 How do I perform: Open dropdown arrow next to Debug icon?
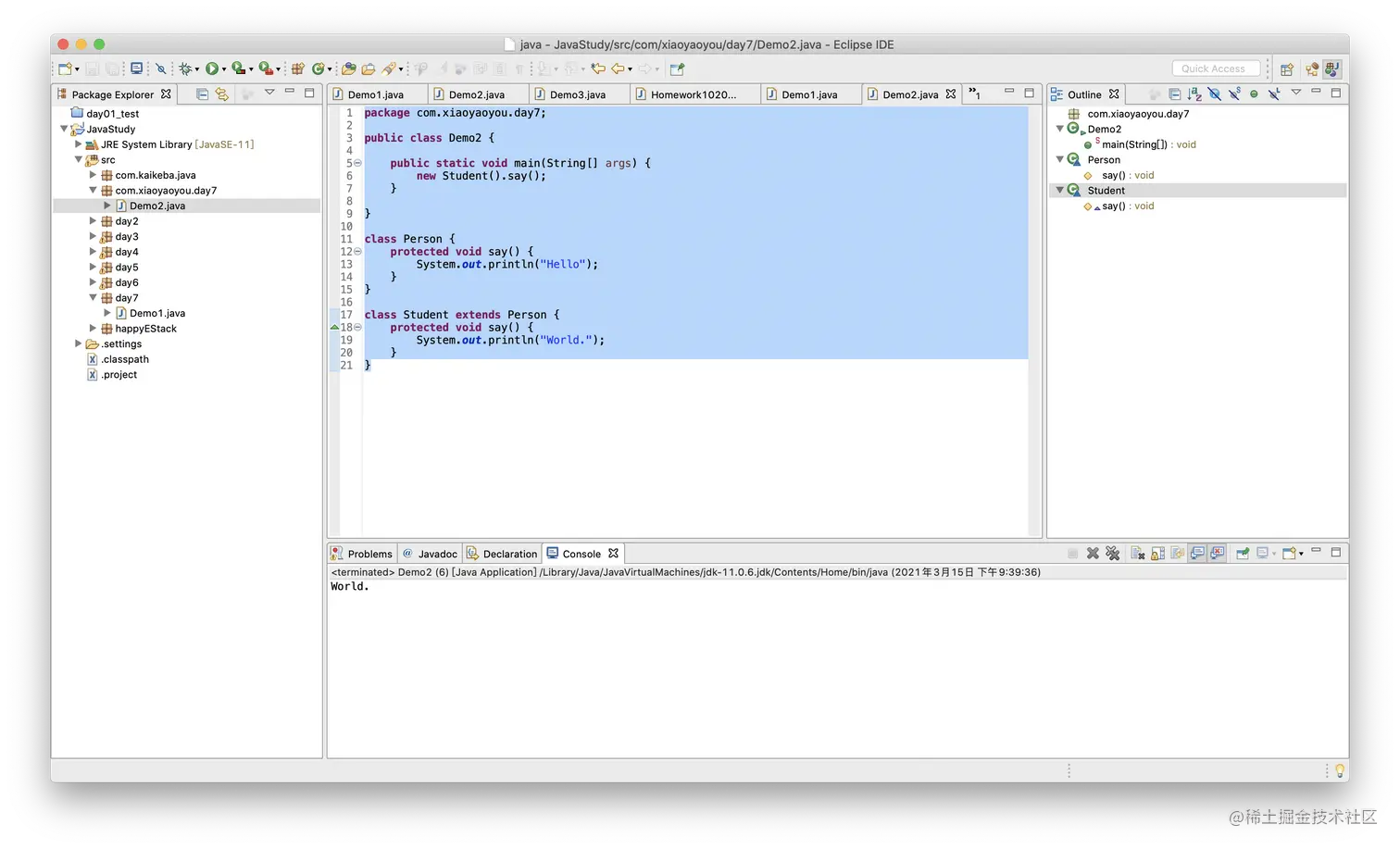coord(197,69)
